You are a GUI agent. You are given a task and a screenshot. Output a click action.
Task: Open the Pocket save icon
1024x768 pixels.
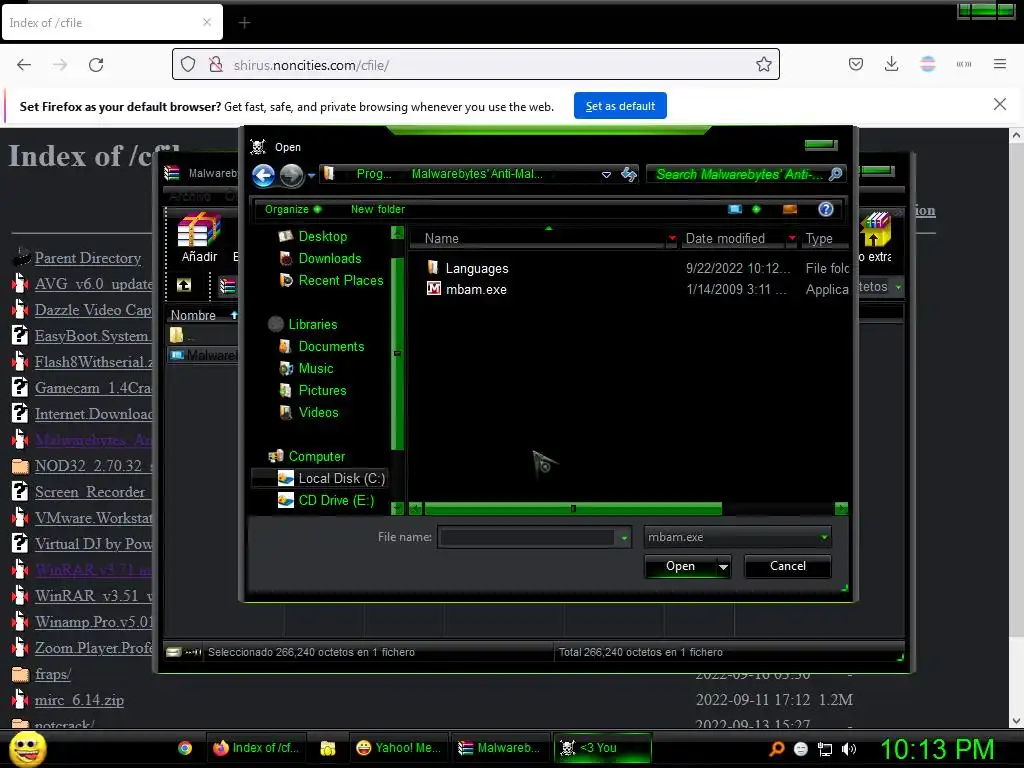(856, 64)
